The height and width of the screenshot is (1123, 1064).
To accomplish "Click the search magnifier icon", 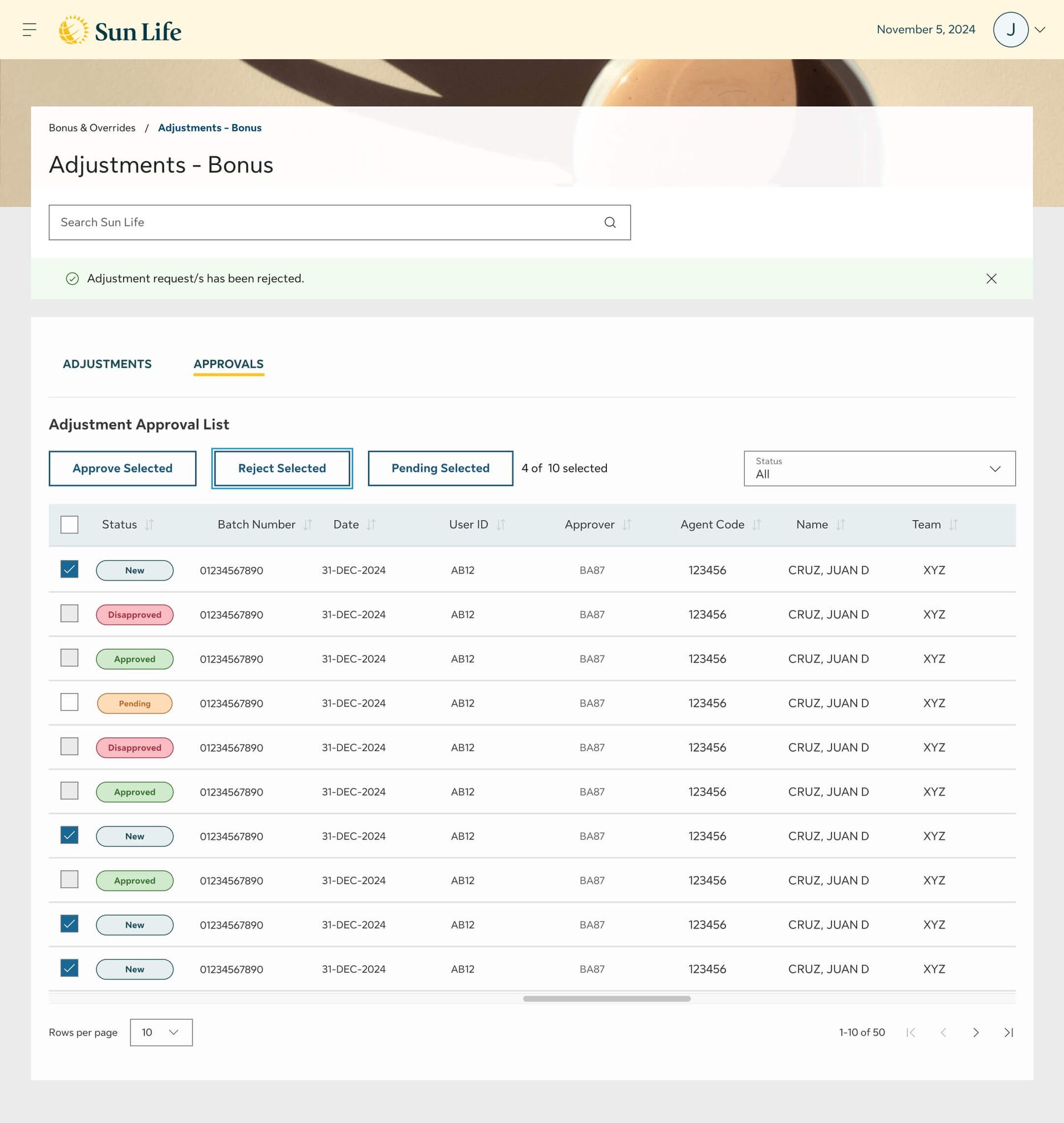I will point(610,222).
